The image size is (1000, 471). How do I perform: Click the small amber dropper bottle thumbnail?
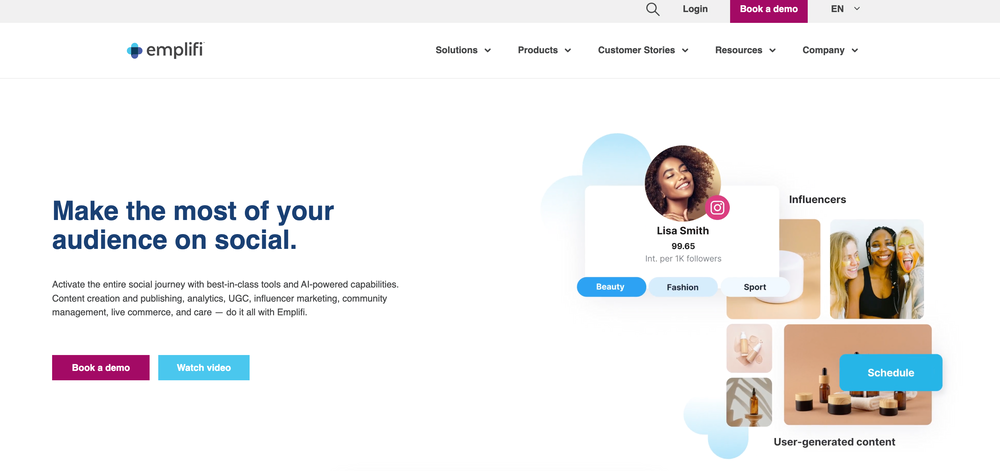tap(749, 402)
